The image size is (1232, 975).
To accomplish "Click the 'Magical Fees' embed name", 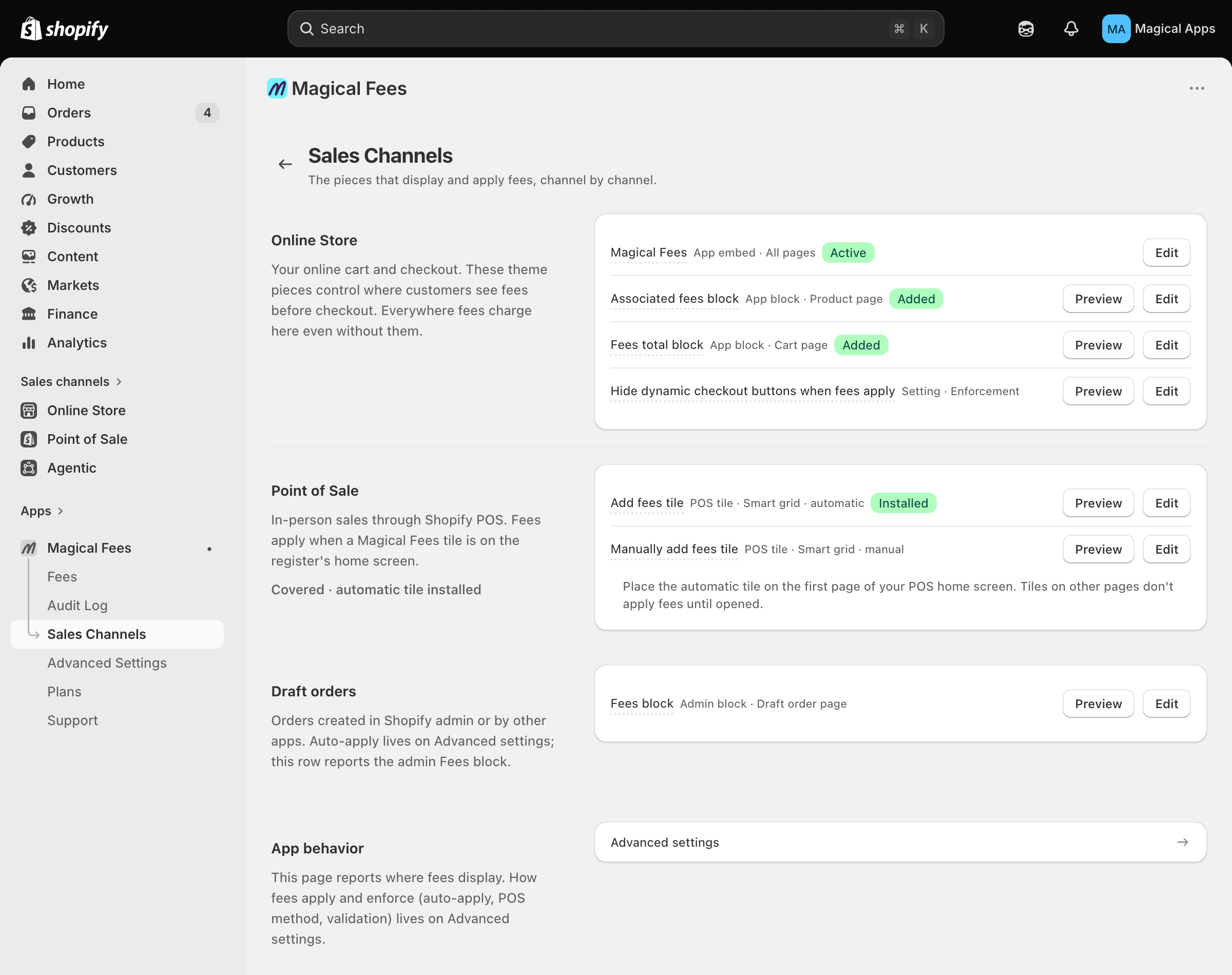I will 648,253.
